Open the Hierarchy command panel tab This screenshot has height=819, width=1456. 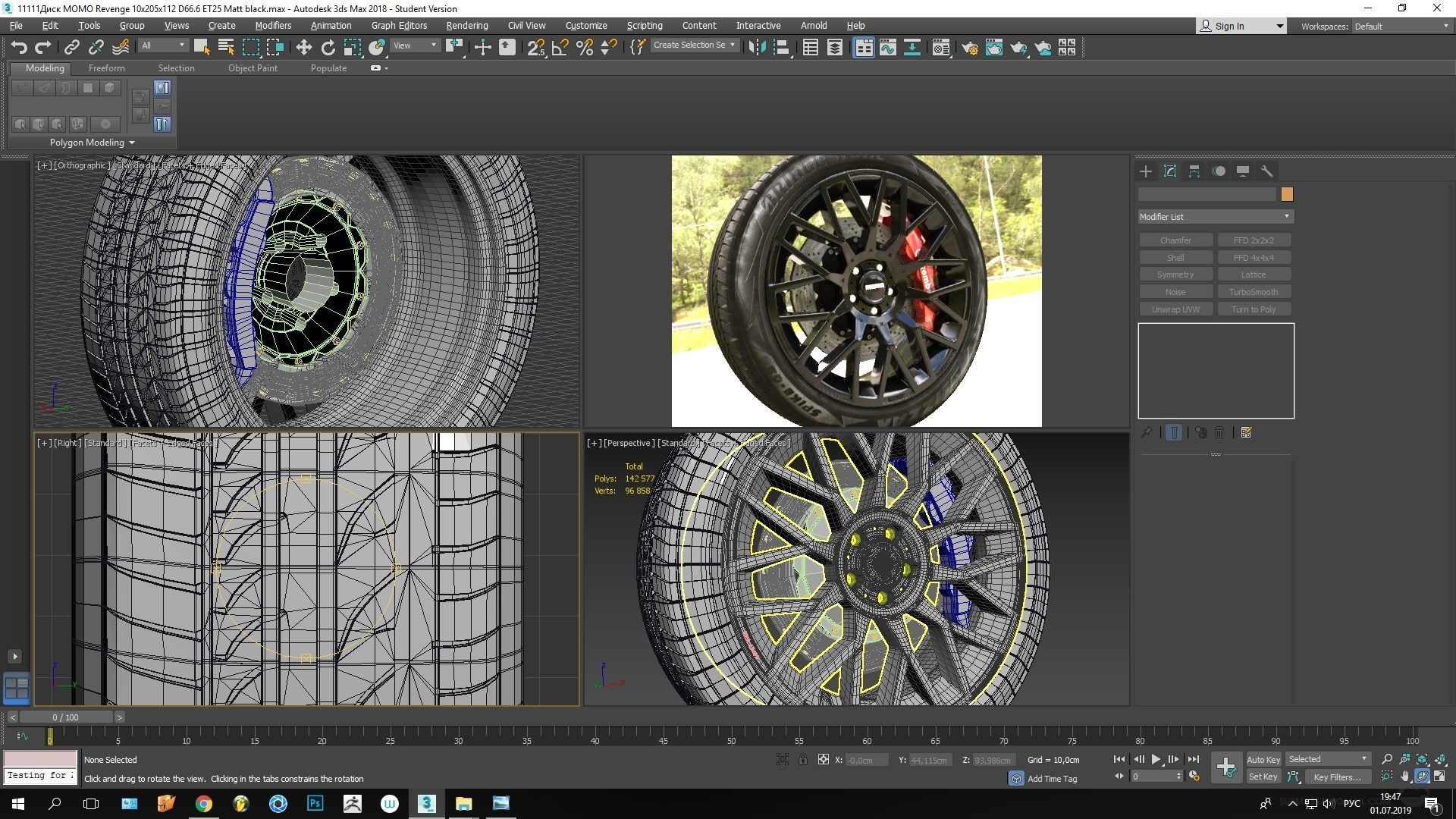(x=1194, y=171)
